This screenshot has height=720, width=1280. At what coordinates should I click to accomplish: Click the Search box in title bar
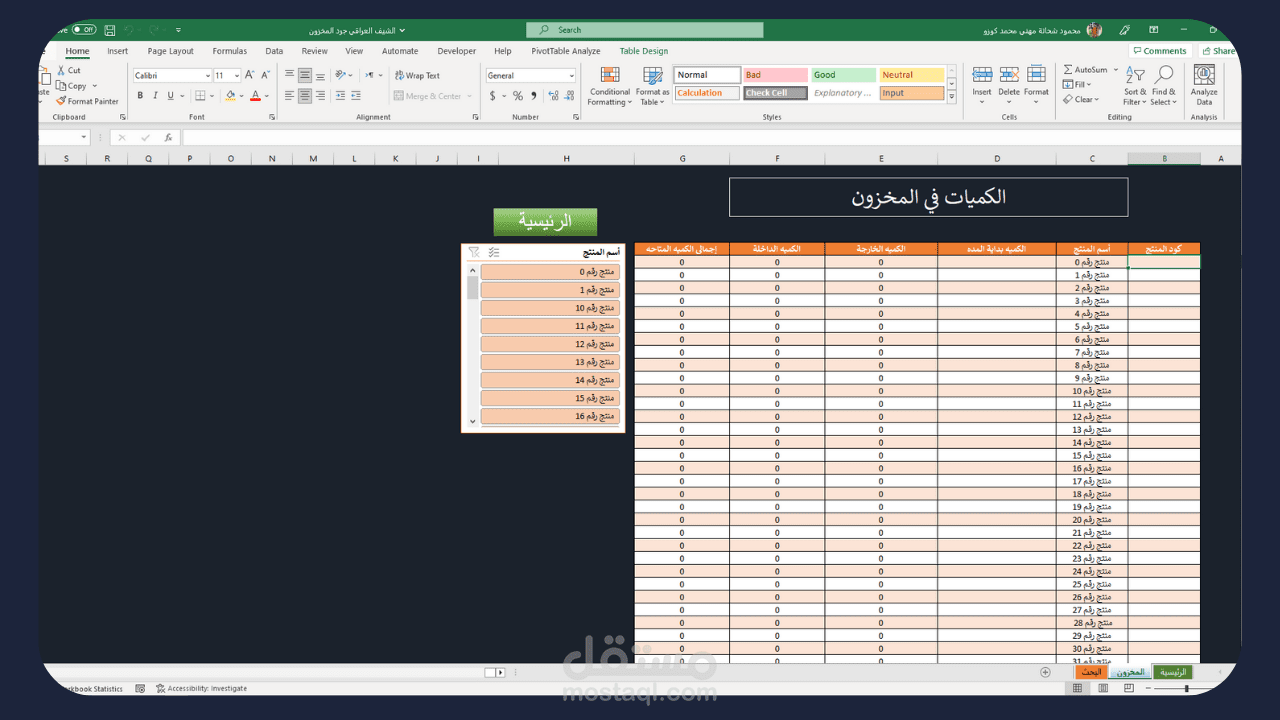pyautogui.click(x=644, y=30)
